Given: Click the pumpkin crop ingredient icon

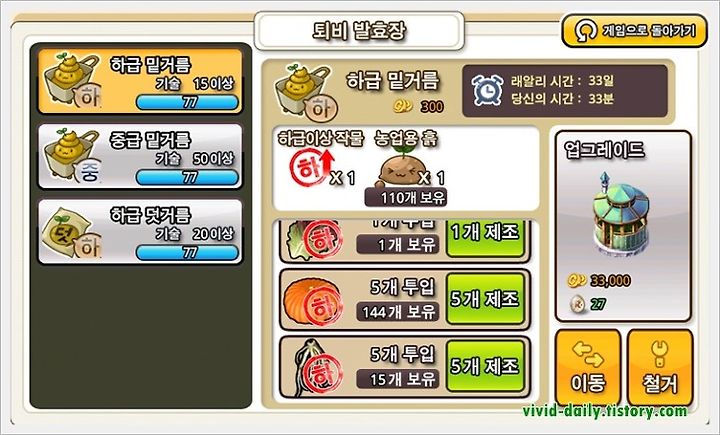Looking at the screenshot, I should 313,301.
